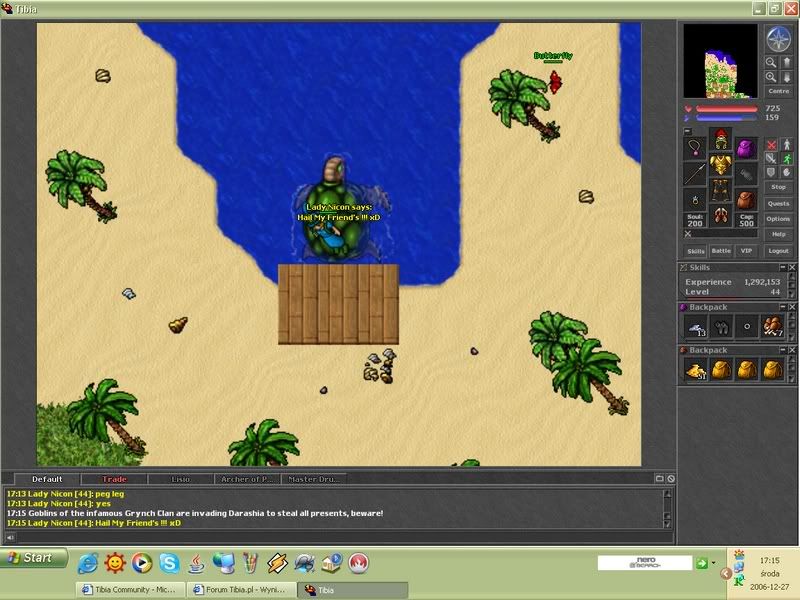
Task: Click the Logout button
Action: pos(779,251)
